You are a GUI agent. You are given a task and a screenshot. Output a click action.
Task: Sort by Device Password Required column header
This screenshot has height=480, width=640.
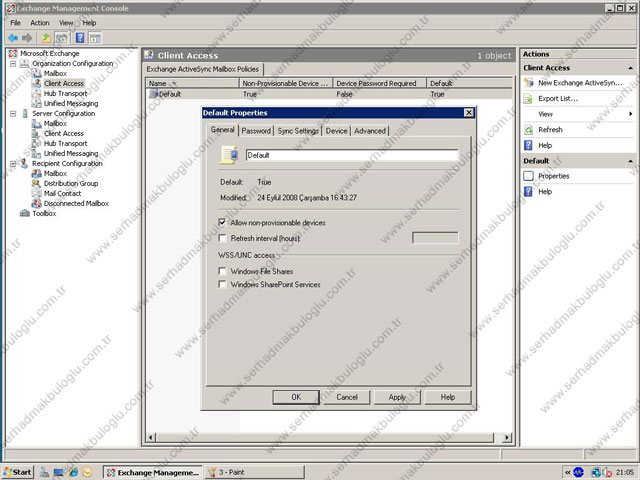(380, 83)
